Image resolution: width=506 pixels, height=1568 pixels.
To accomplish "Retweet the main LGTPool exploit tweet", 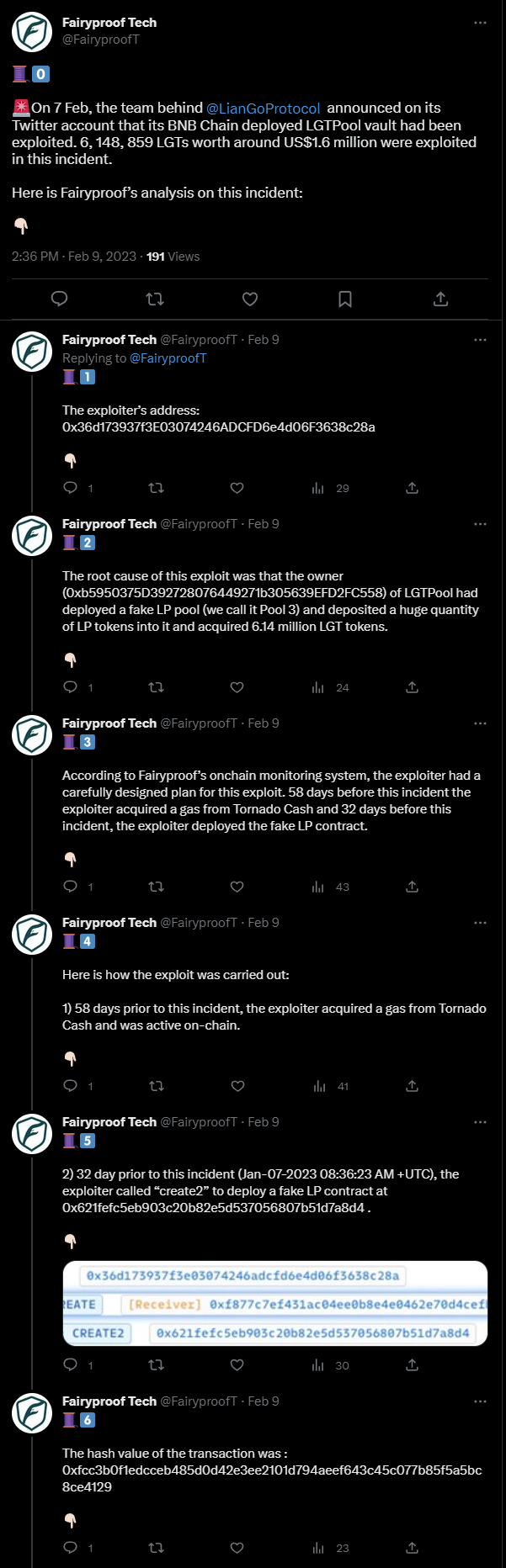I will [x=155, y=299].
